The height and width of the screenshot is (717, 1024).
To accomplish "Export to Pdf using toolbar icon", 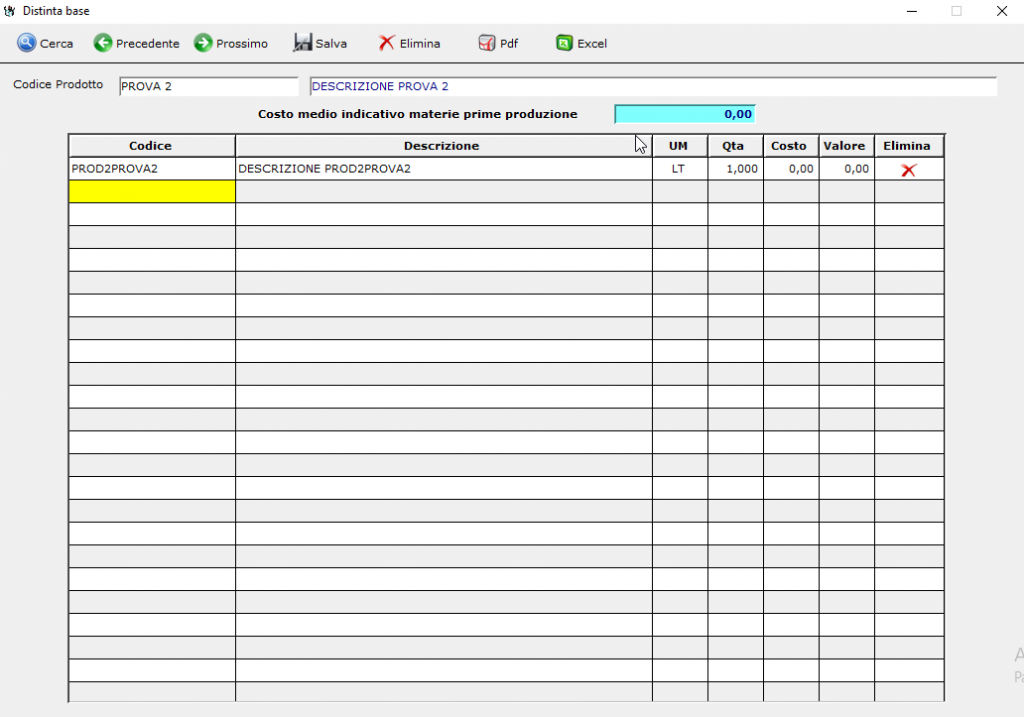I will (x=487, y=44).
